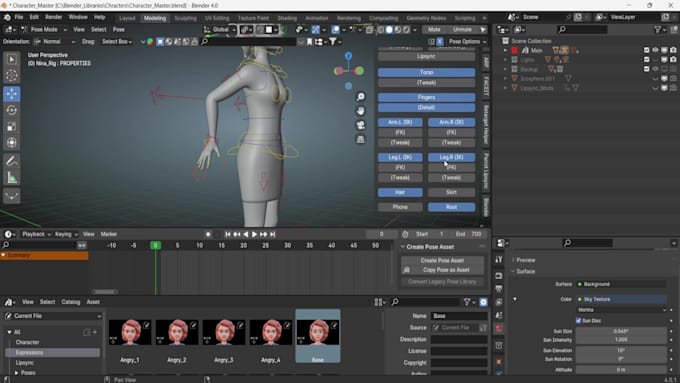This screenshot has height=383, width=680.
Task: Toggle the asset browser settings gear icon
Action: (484, 302)
